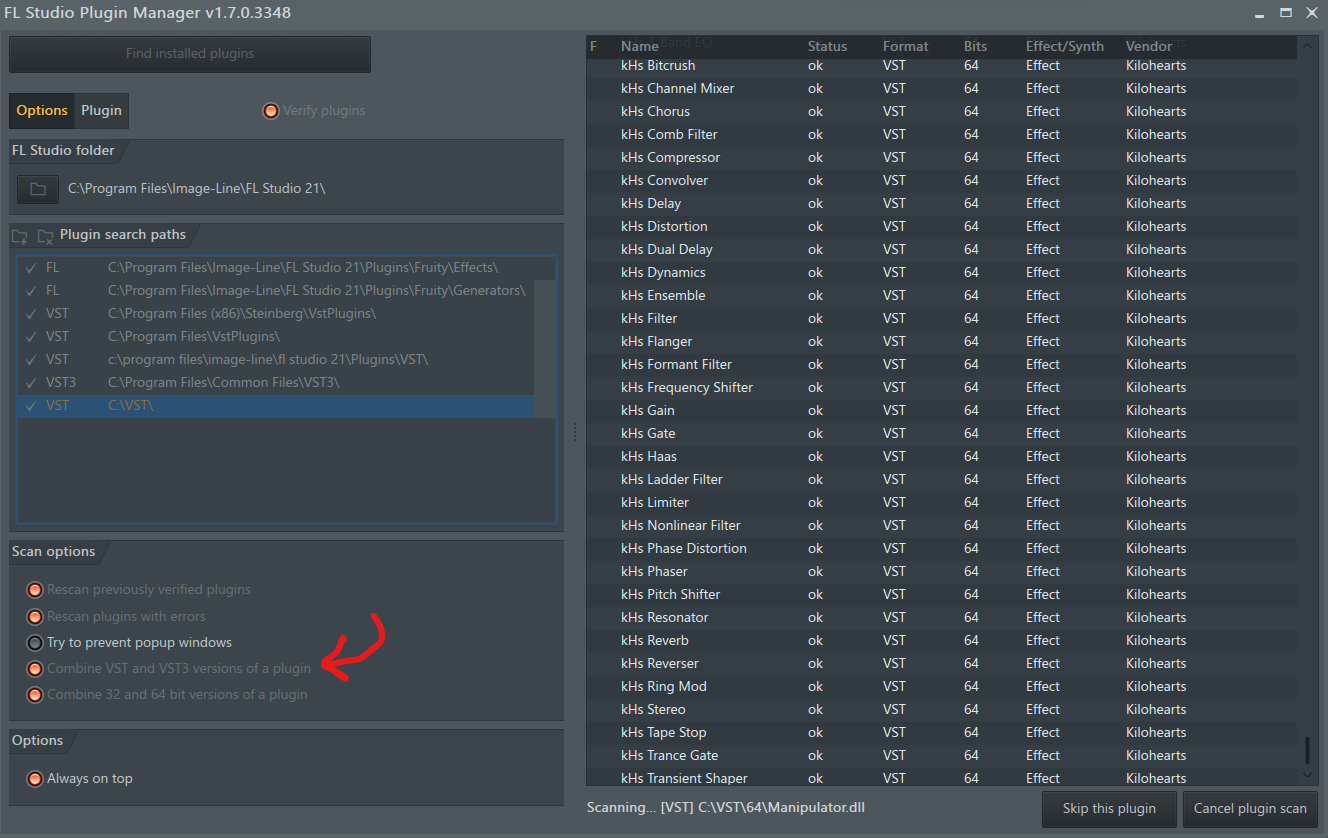Switch to the Options tab
Image resolution: width=1328 pixels, height=838 pixels.
(x=41, y=111)
